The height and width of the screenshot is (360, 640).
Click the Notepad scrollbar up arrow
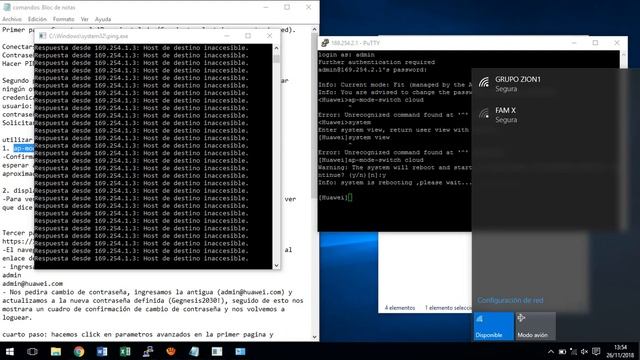(314, 29)
